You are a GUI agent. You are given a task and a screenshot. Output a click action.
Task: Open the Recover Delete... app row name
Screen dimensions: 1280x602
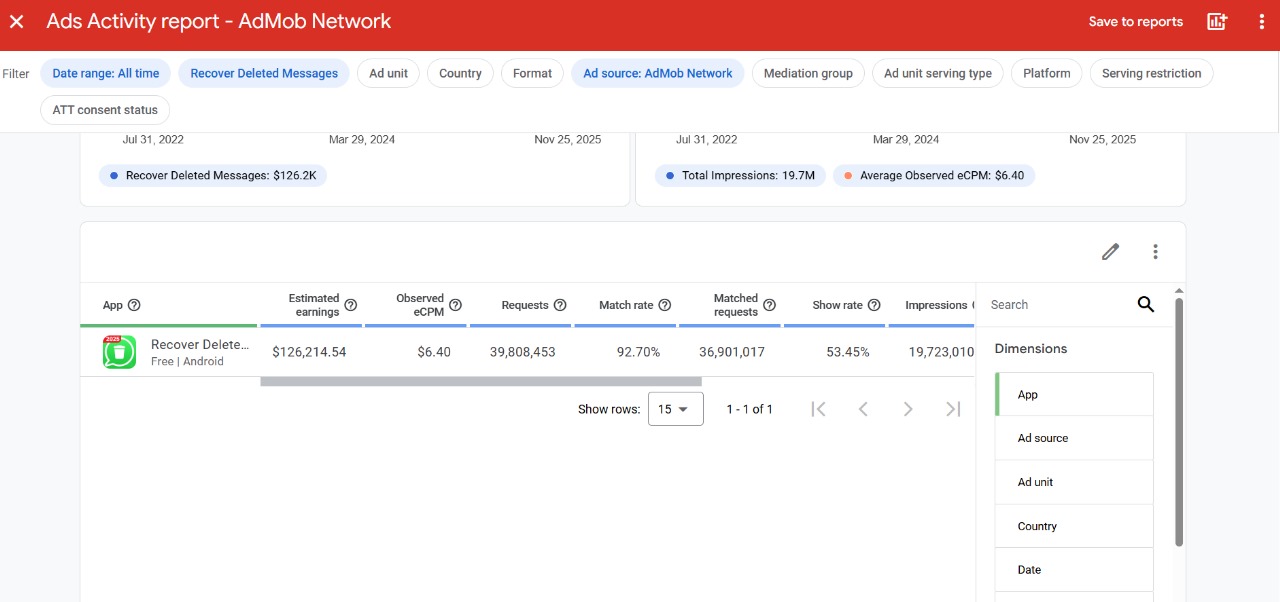199,344
